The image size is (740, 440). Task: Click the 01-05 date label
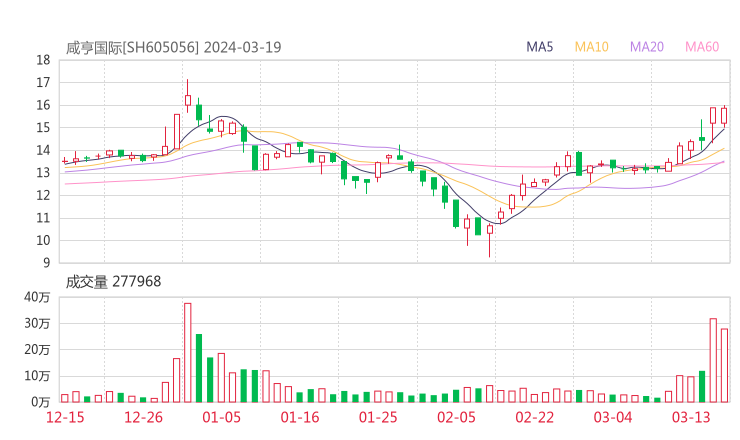click(221, 417)
